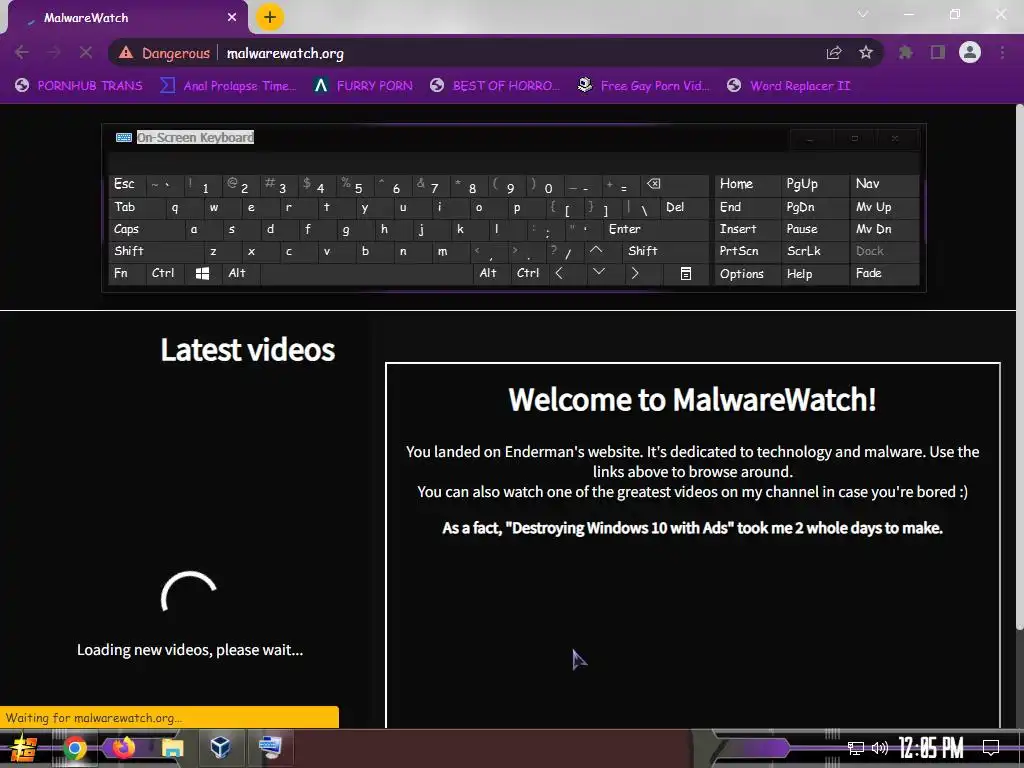This screenshot has width=1024, height=768.
Task: Click the Dangerous site warning icon
Action: pyautogui.click(x=126, y=53)
